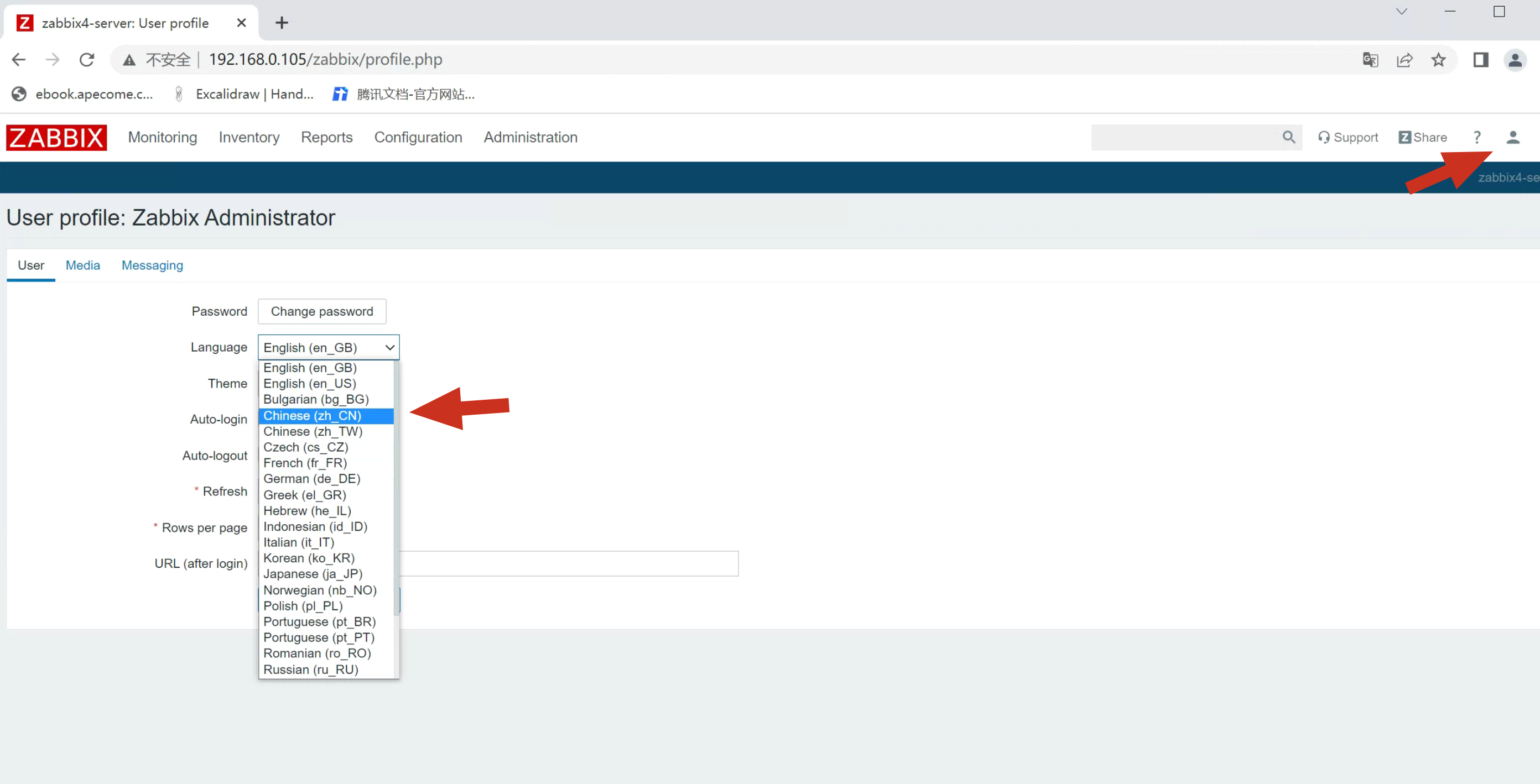Switch to the Media tab
The image size is (1540, 784).
(82, 265)
